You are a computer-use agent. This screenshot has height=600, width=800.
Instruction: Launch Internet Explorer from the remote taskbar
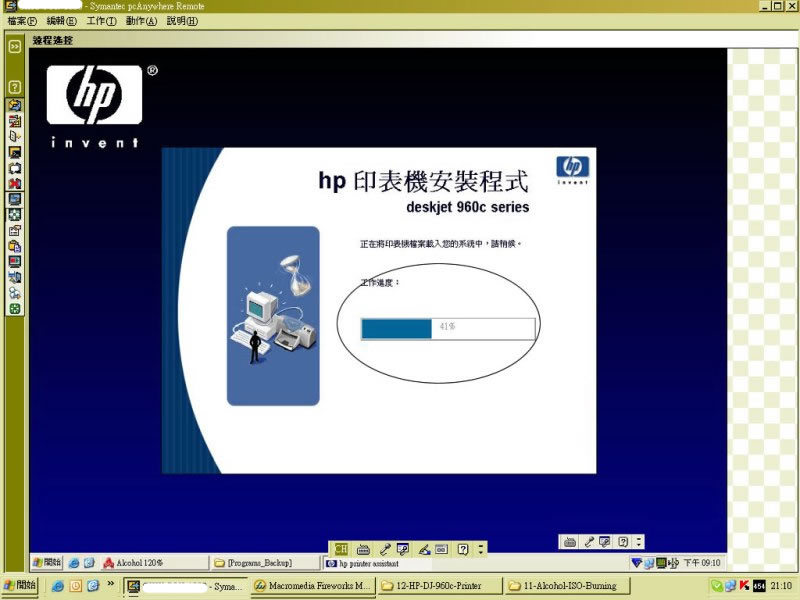74,563
